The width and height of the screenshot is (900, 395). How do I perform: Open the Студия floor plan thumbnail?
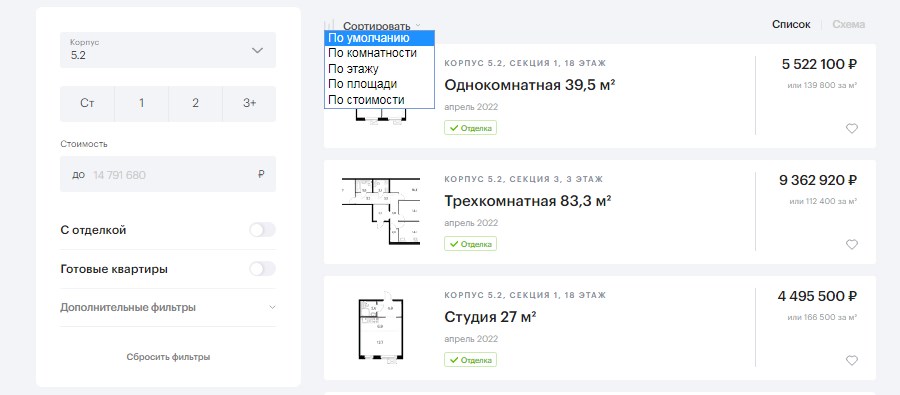click(381, 330)
